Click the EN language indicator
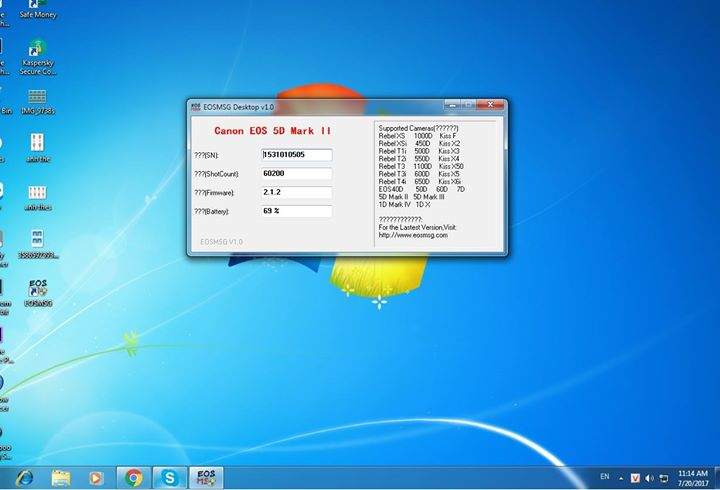720x490 pixels. tap(605, 477)
